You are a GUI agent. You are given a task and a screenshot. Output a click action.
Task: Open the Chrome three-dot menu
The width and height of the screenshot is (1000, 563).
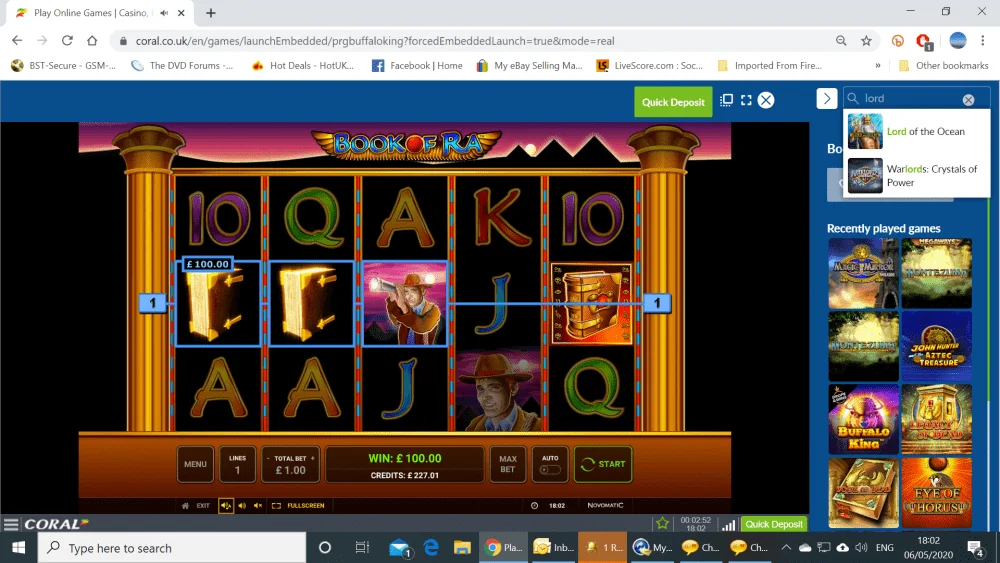[983, 41]
